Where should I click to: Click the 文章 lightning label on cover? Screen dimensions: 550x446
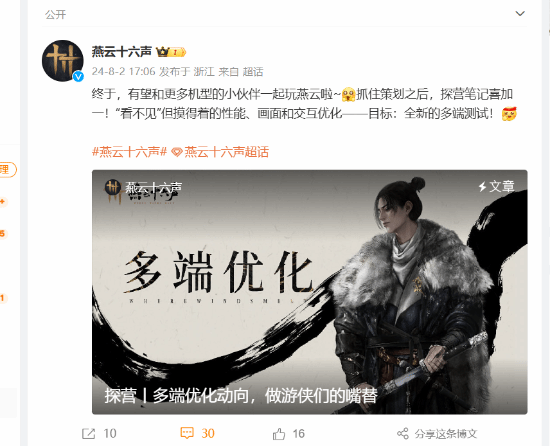pyautogui.click(x=497, y=186)
